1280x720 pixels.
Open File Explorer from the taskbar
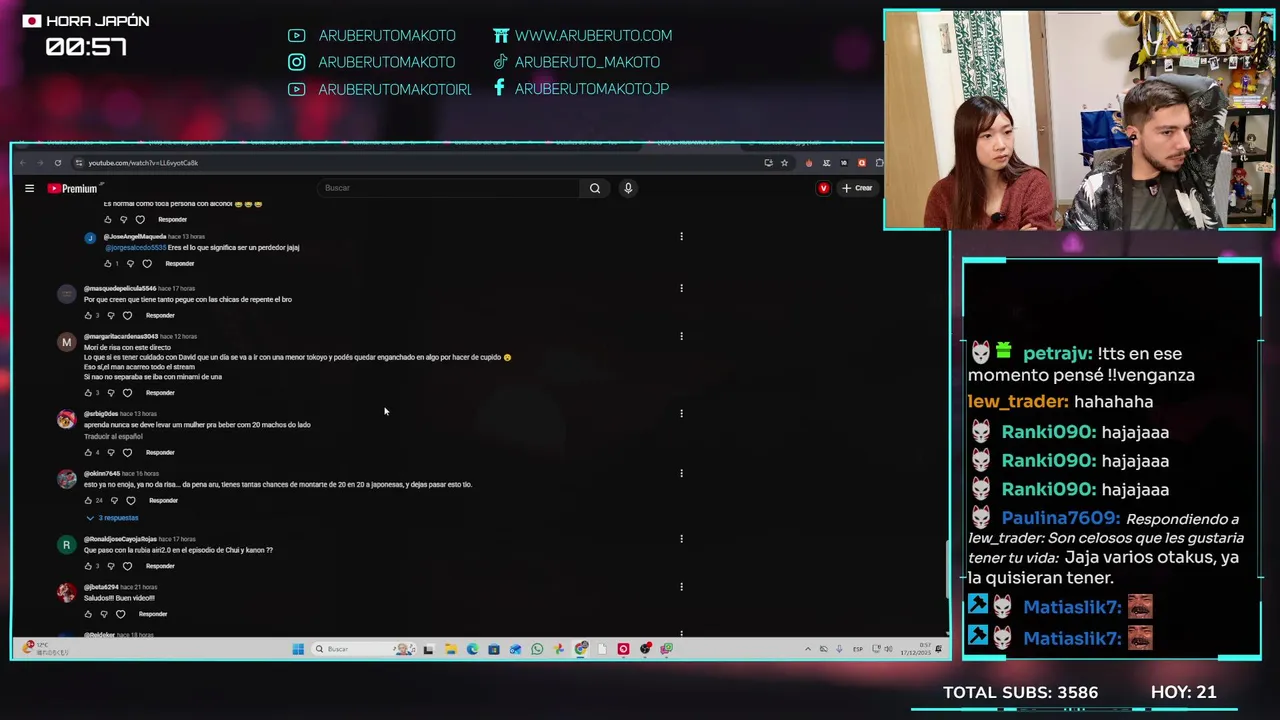(x=450, y=649)
